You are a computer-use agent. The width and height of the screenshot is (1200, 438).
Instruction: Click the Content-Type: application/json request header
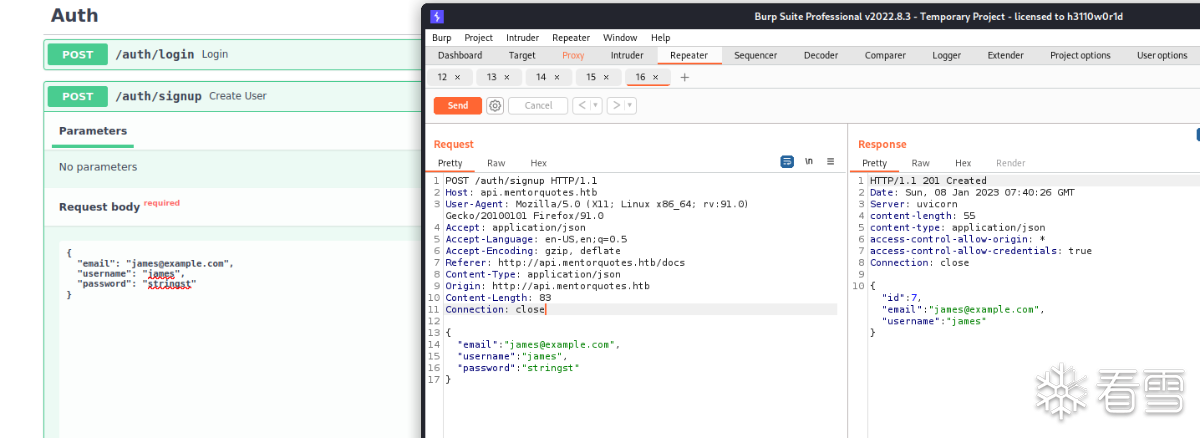[533, 274]
